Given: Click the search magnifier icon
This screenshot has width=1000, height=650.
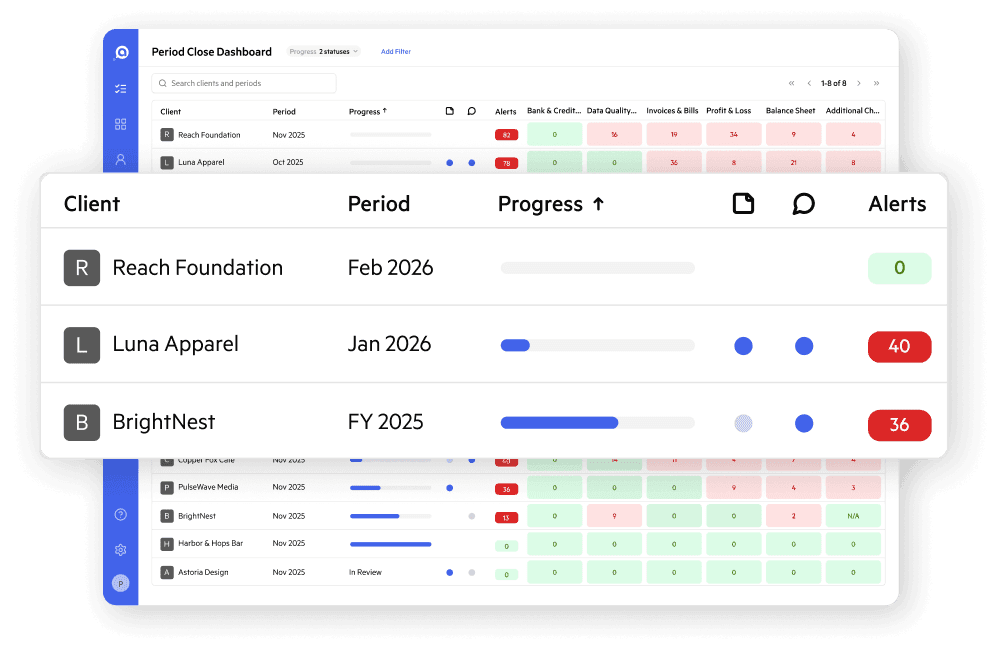Looking at the screenshot, I should pyautogui.click(x=163, y=83).
